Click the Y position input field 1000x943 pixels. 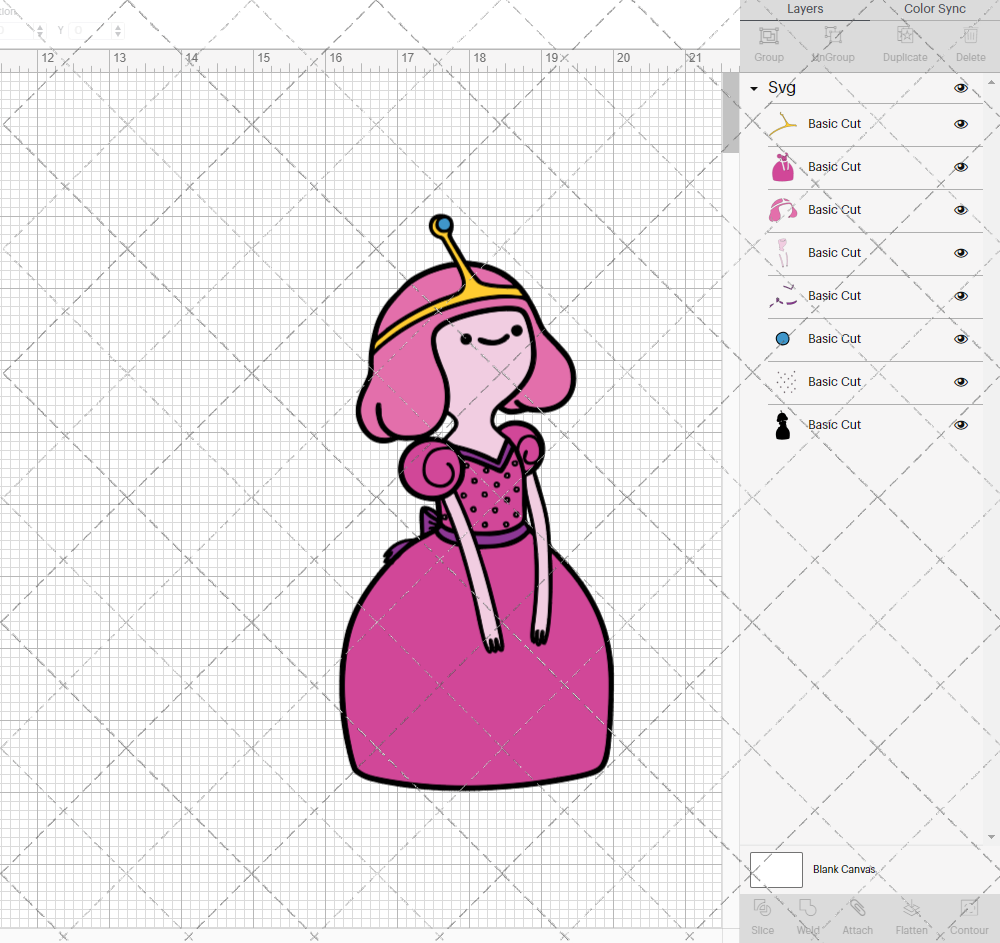tap(91, 30)
